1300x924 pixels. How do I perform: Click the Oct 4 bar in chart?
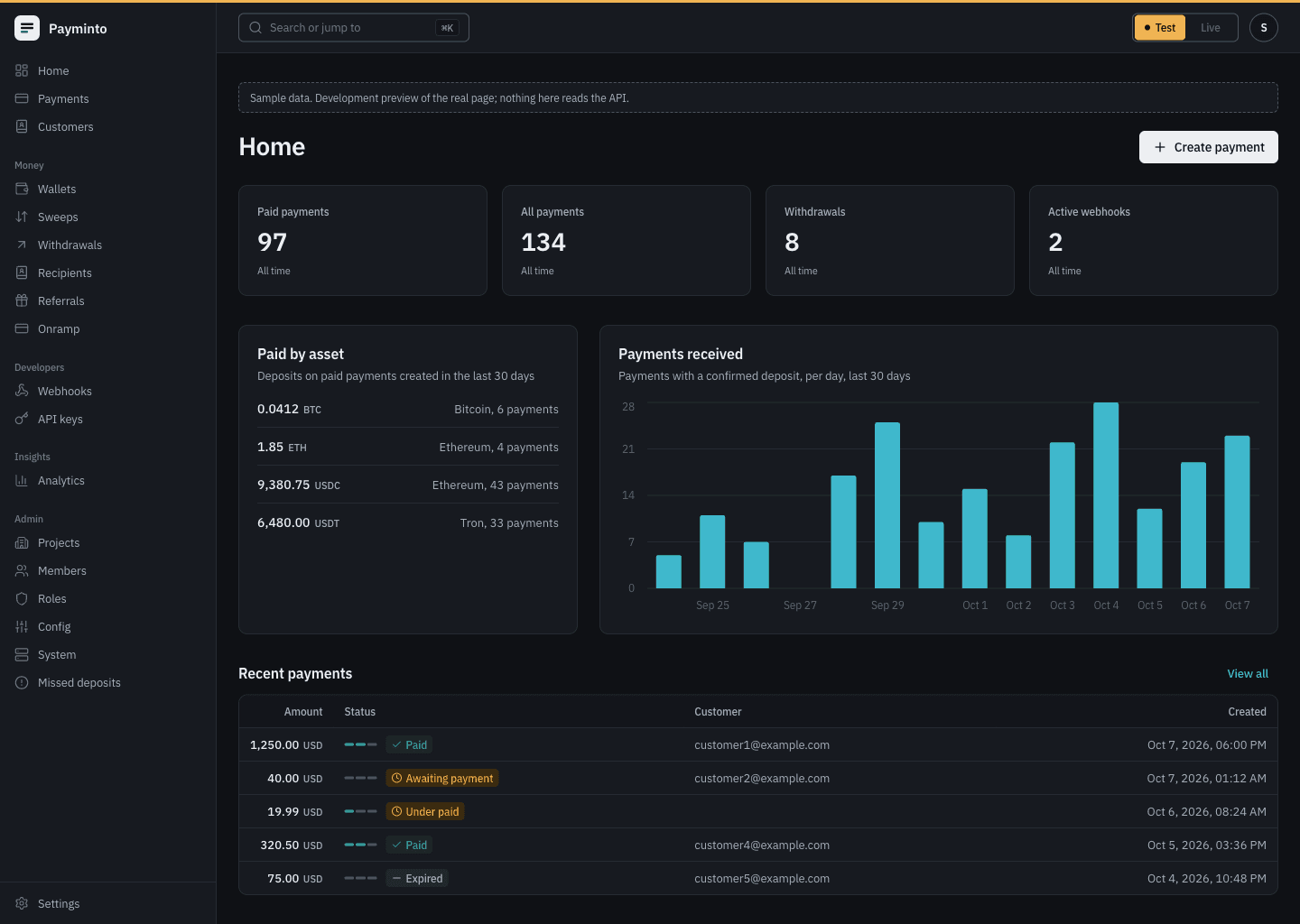pyautogui.click(x=1106, y=495)
